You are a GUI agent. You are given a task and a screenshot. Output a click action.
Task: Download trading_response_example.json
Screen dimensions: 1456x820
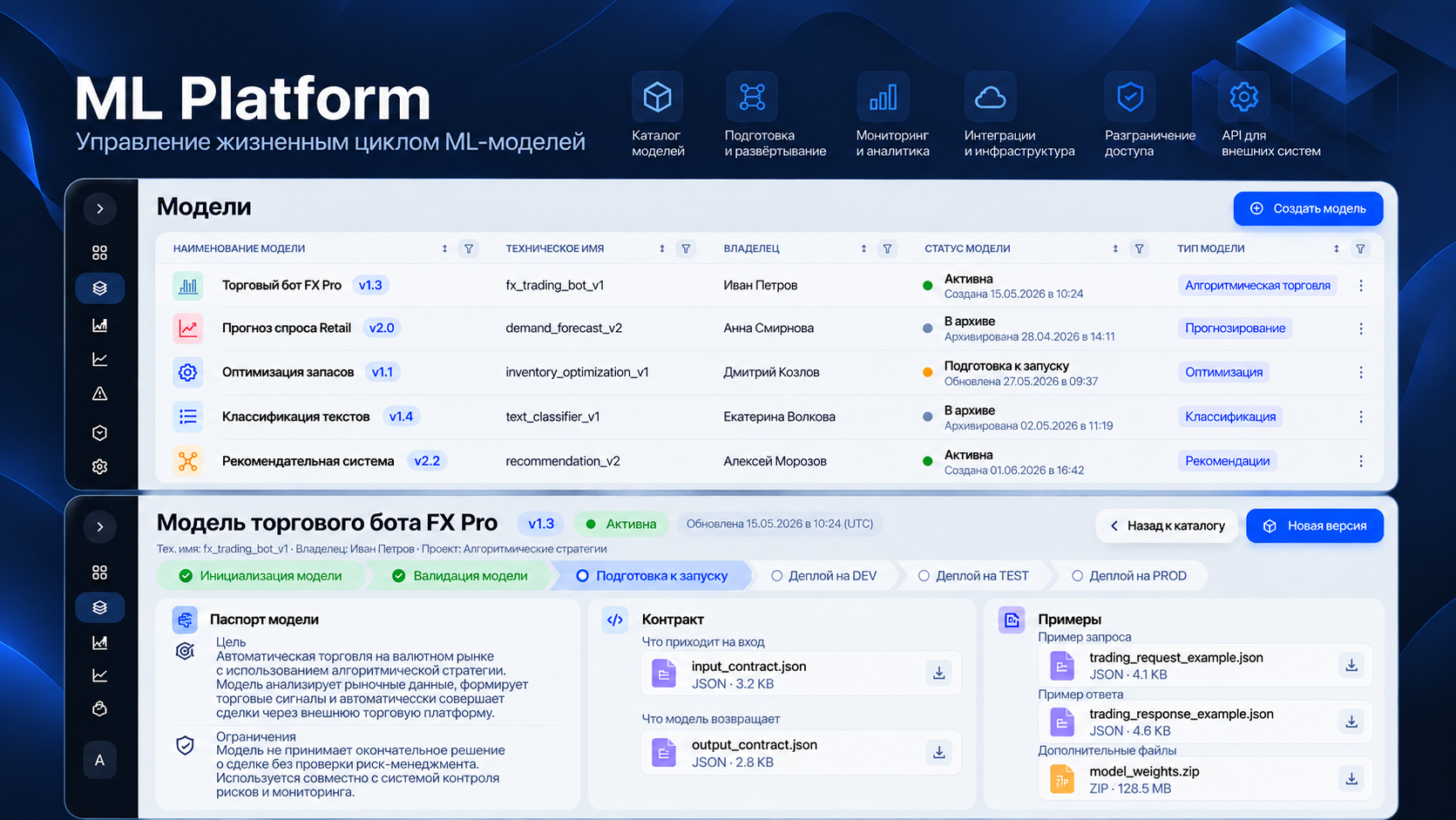pyautogui.click(x=1351, y=722)
